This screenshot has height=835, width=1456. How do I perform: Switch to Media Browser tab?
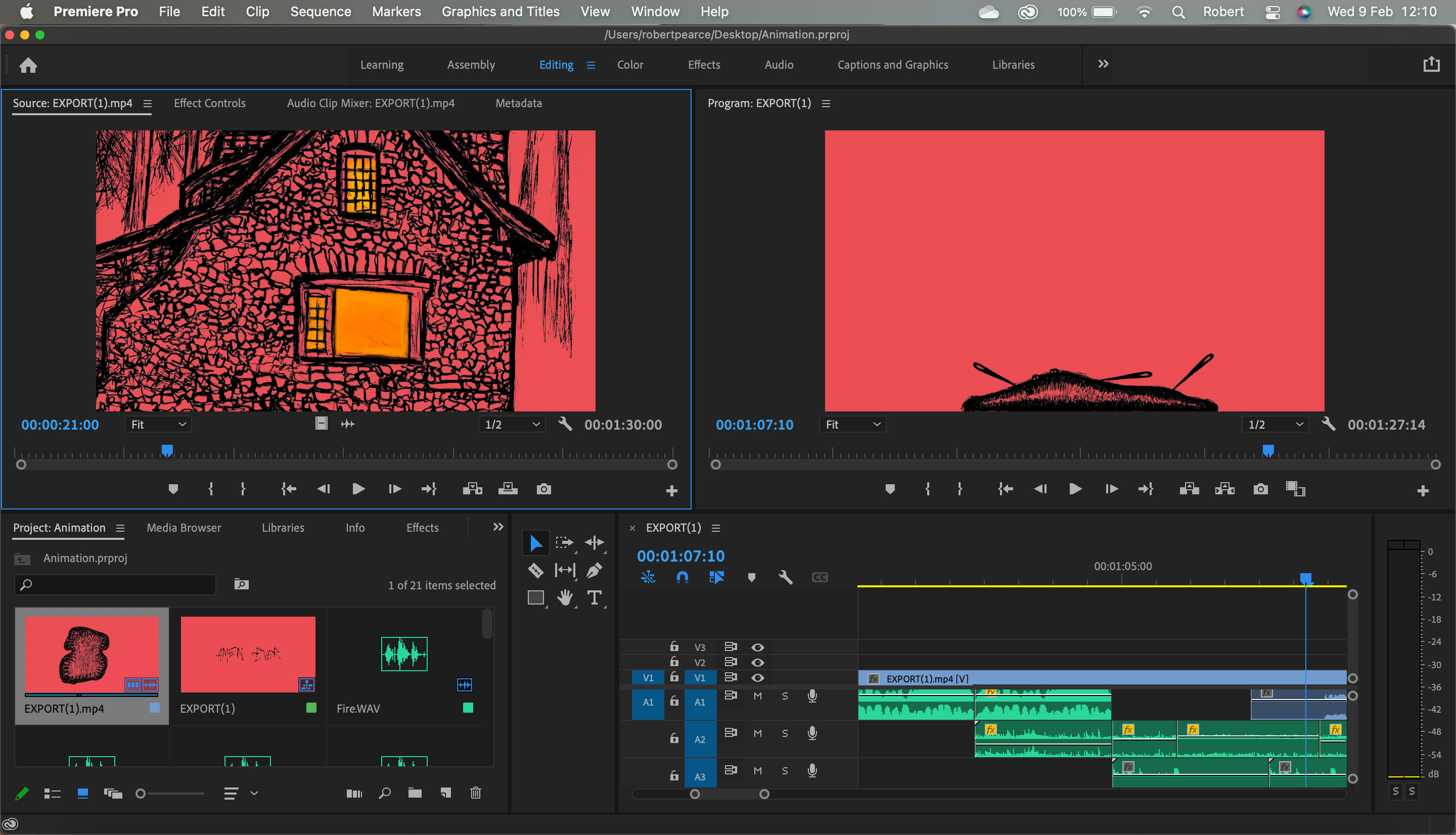(184, 528)
